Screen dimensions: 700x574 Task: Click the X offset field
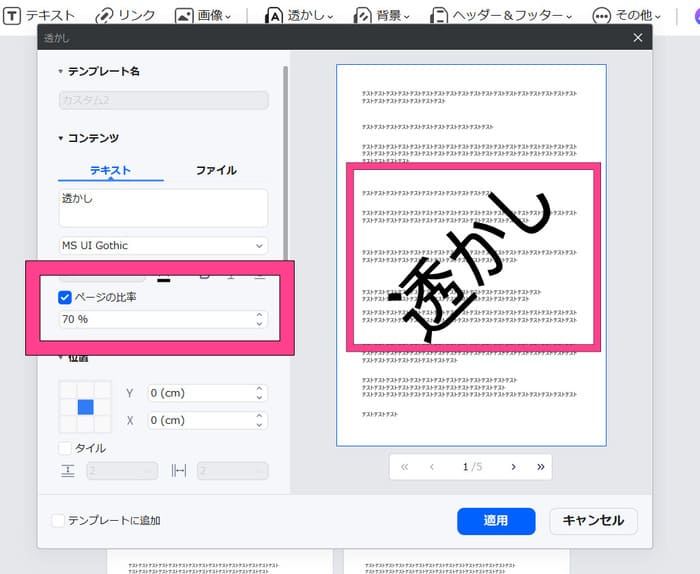208,420
